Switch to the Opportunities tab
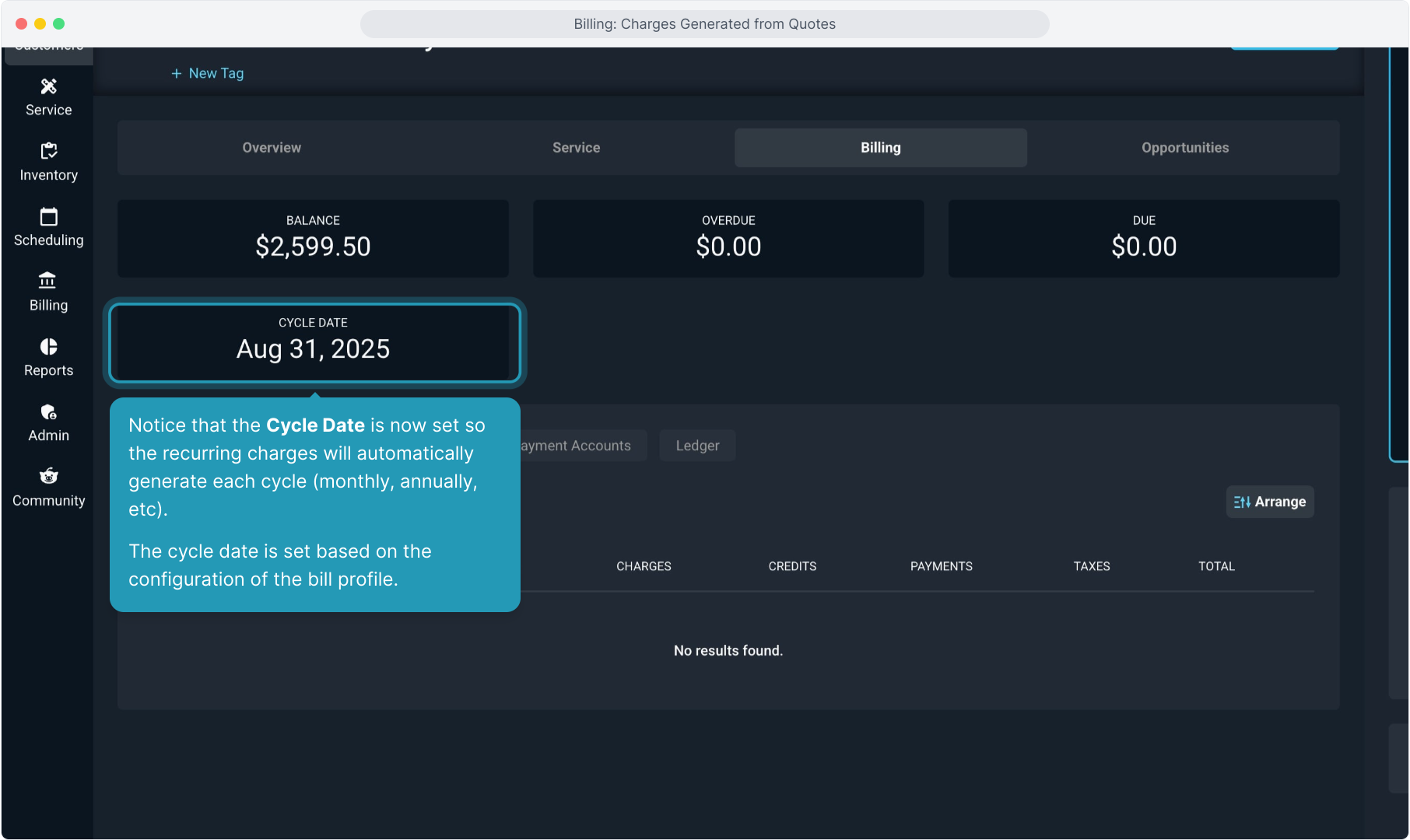The image size is (1410, 840). click(x=1184, y=148)
